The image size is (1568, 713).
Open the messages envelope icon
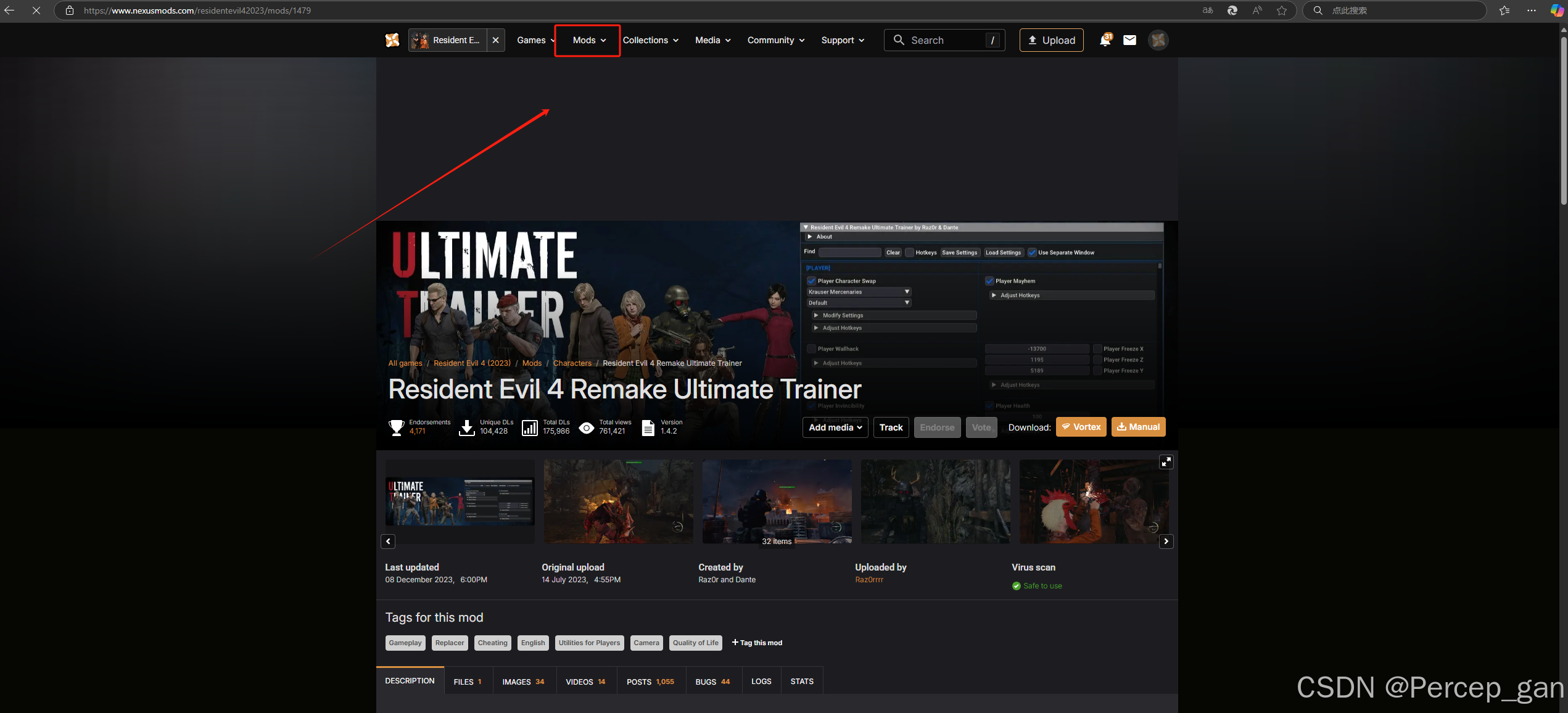(x=1129, y=40)
